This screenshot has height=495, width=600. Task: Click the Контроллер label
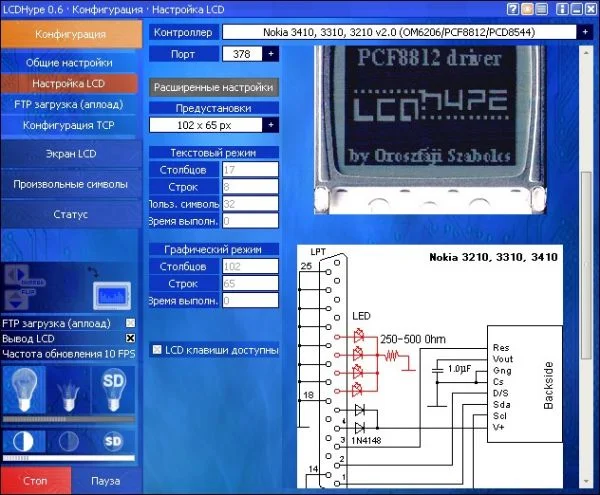pos(184,32)
